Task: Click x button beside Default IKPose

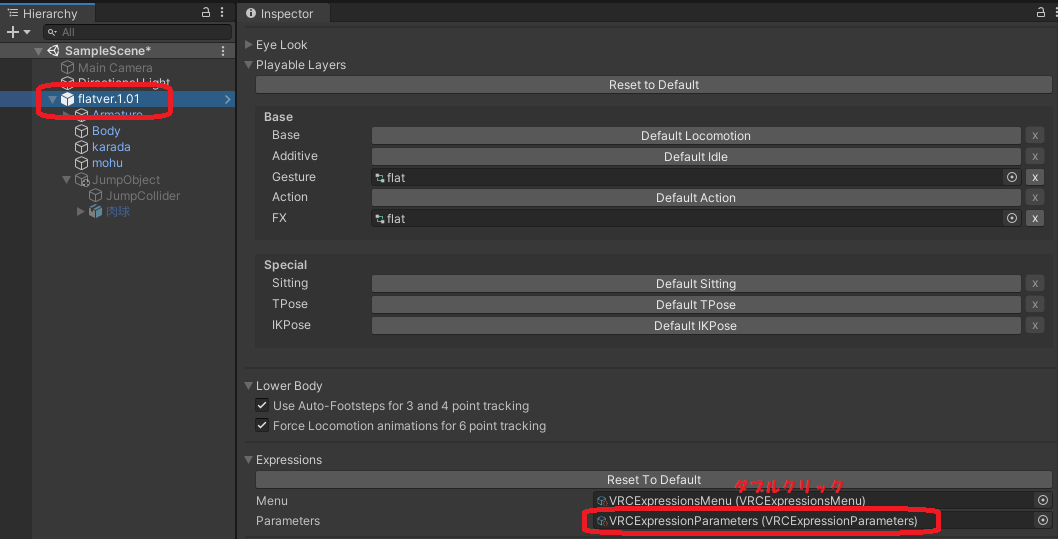Action: click(1034, 326)
